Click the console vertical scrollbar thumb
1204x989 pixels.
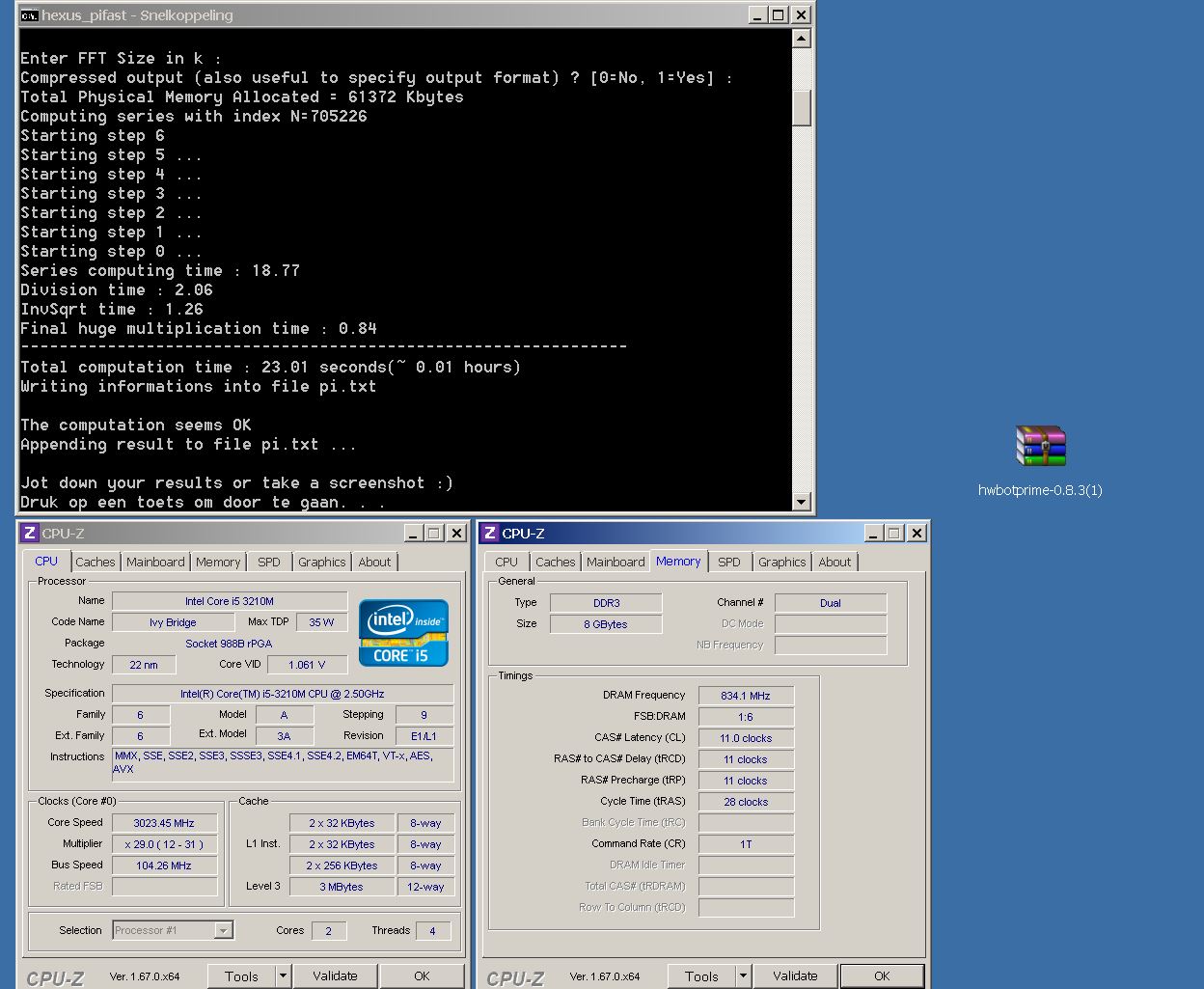[801, 107]
